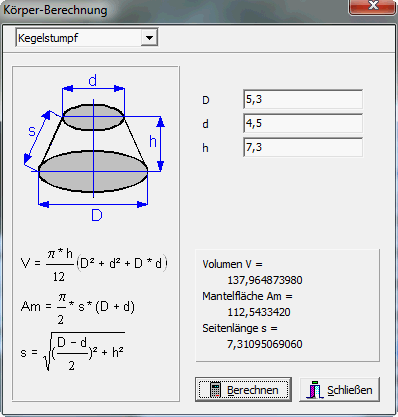Focus the d input field containing 4,5
Viewport: 398px width, 417px height.
pyautogui.click(x=303, y=123)
